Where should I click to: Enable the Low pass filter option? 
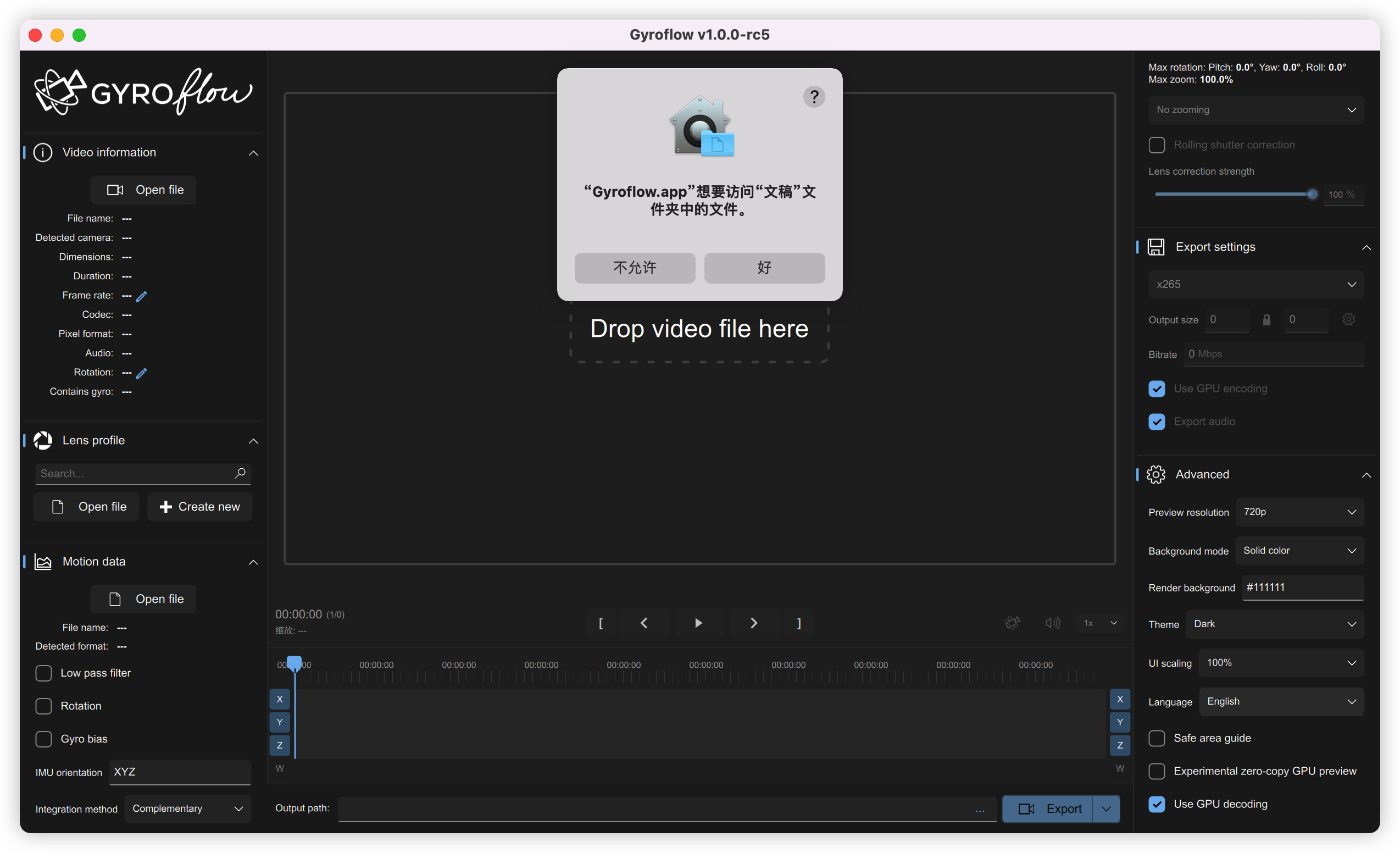(43, 673)
